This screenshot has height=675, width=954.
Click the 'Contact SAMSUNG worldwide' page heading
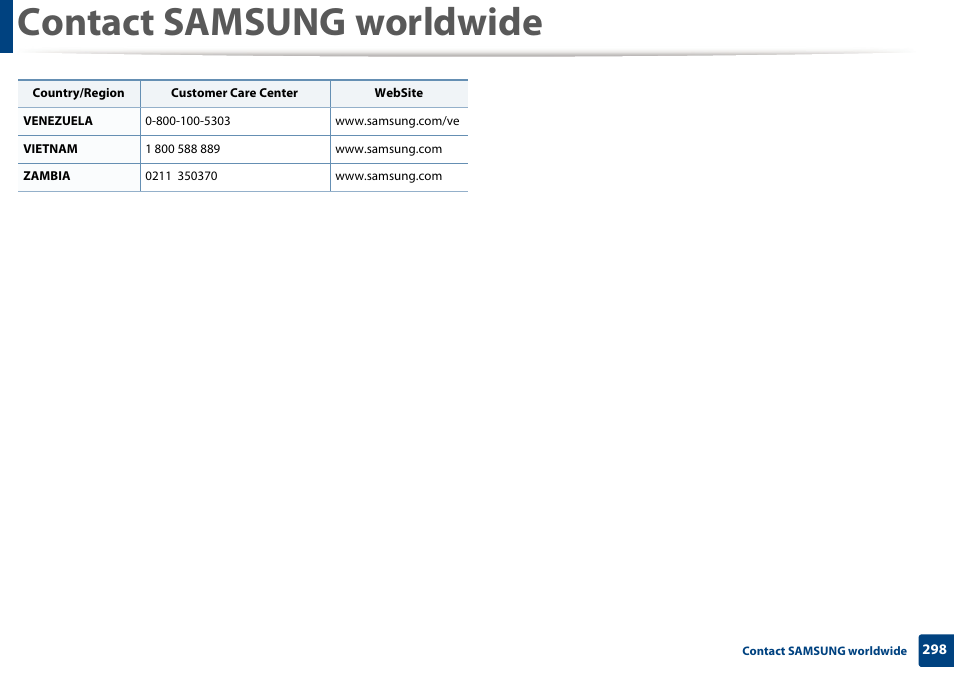[x=280, y=23]
